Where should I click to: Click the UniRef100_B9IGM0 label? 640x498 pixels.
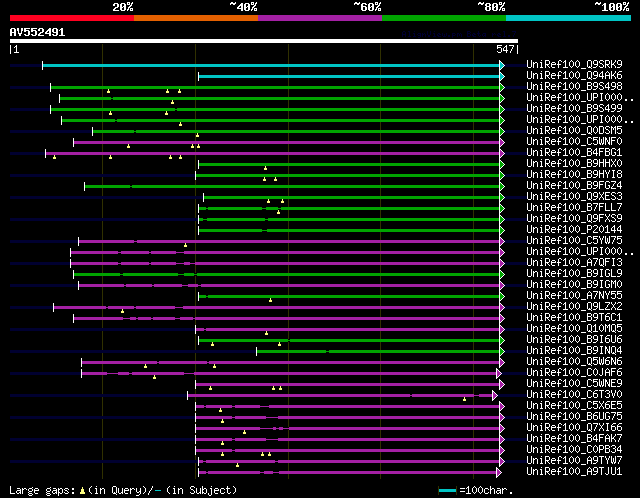(574, 285)
